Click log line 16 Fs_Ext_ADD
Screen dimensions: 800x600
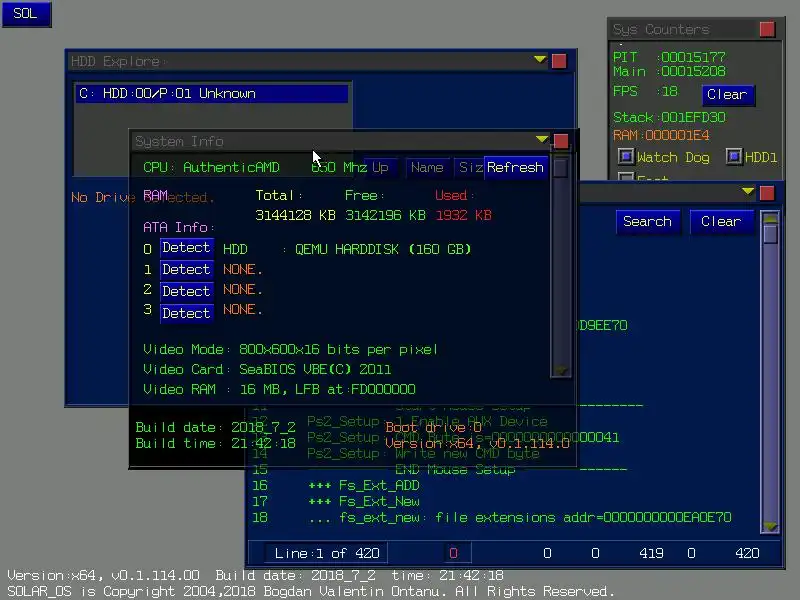(x=364, y=486)
